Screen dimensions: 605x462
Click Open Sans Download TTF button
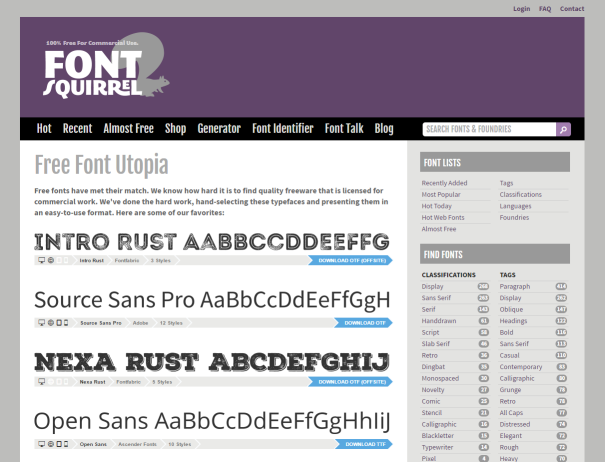point(363,444)
